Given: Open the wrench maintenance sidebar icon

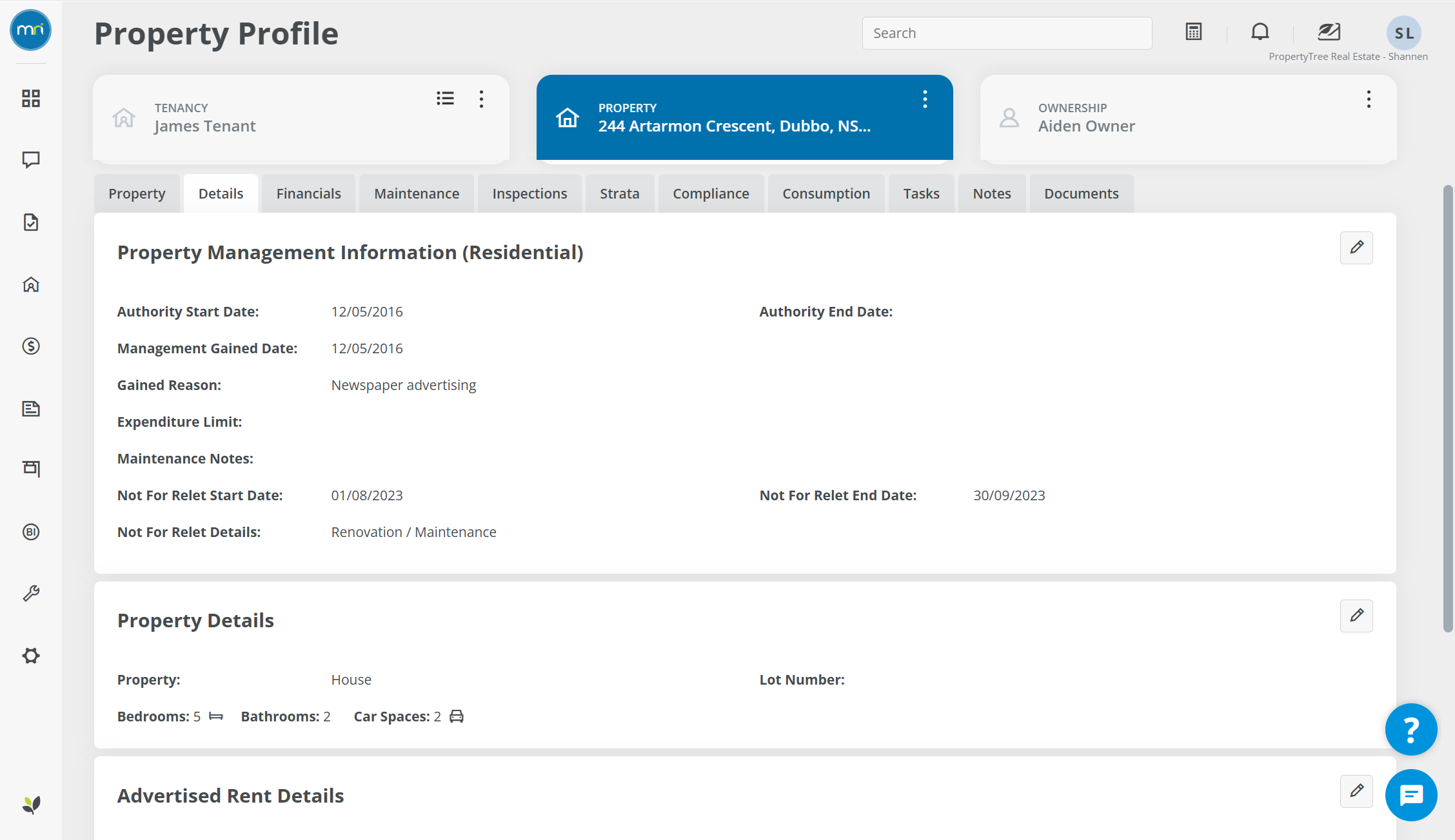Looking at the screenshot, I should pos(31,593).
